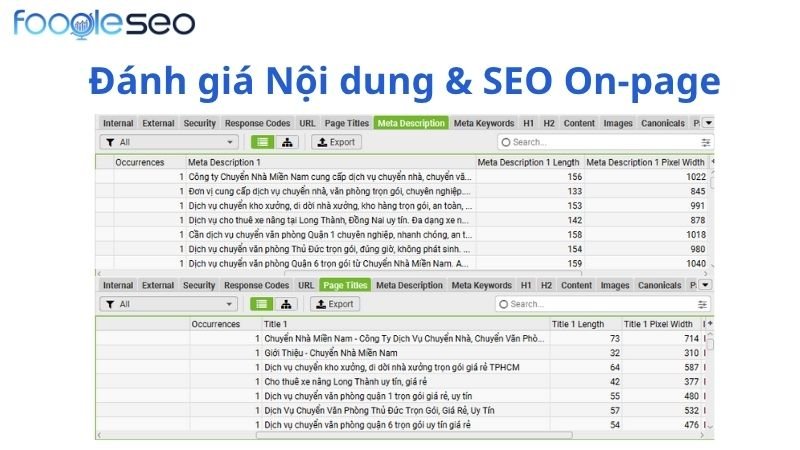Open Security tab in upper panel
Image resolution: width=800 pixels, height=450 pixels.
click(x=199, y=123)
